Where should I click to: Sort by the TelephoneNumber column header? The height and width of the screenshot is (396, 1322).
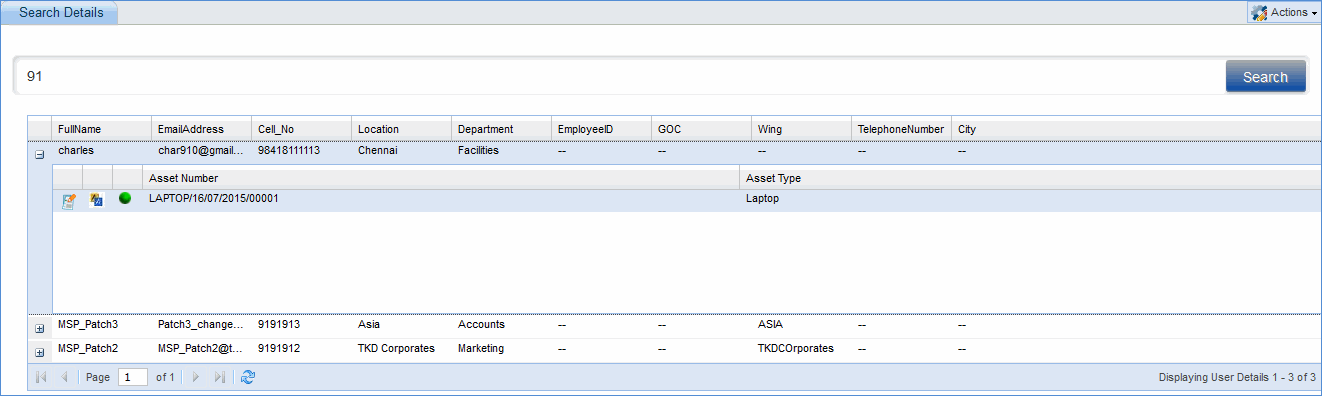902,129
